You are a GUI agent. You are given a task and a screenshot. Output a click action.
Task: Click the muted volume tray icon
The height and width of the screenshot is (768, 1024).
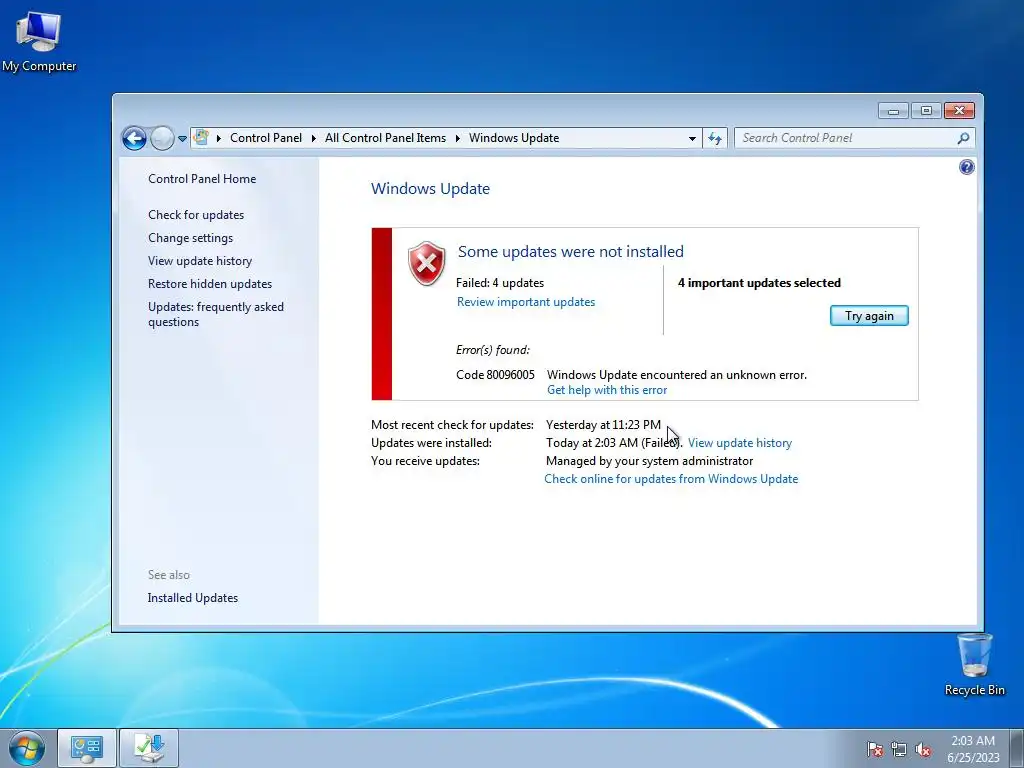click(x=923, y=749)
